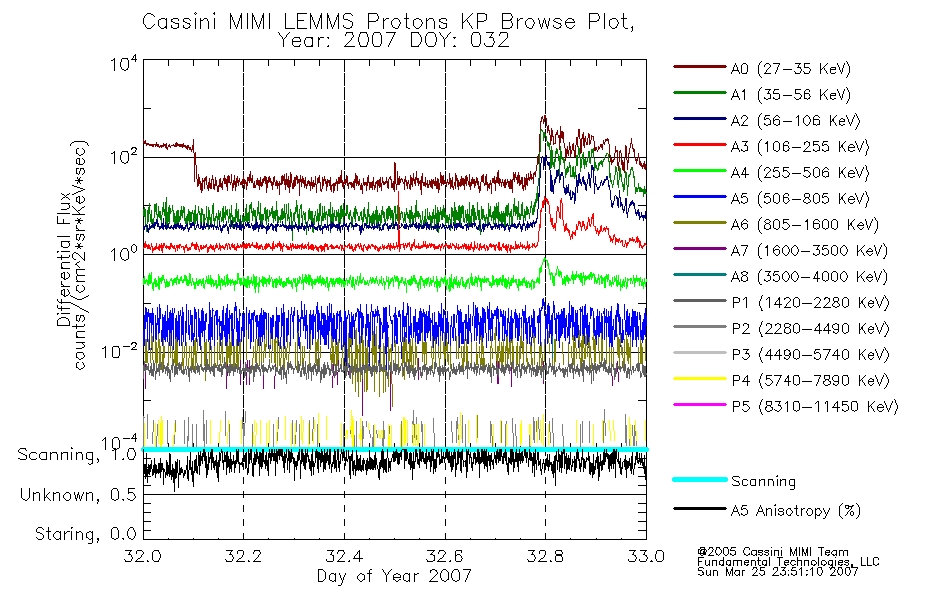Click the blue A5 legend line
The width and height of the screenshot is (950, 600).
[x=699, y=197]
